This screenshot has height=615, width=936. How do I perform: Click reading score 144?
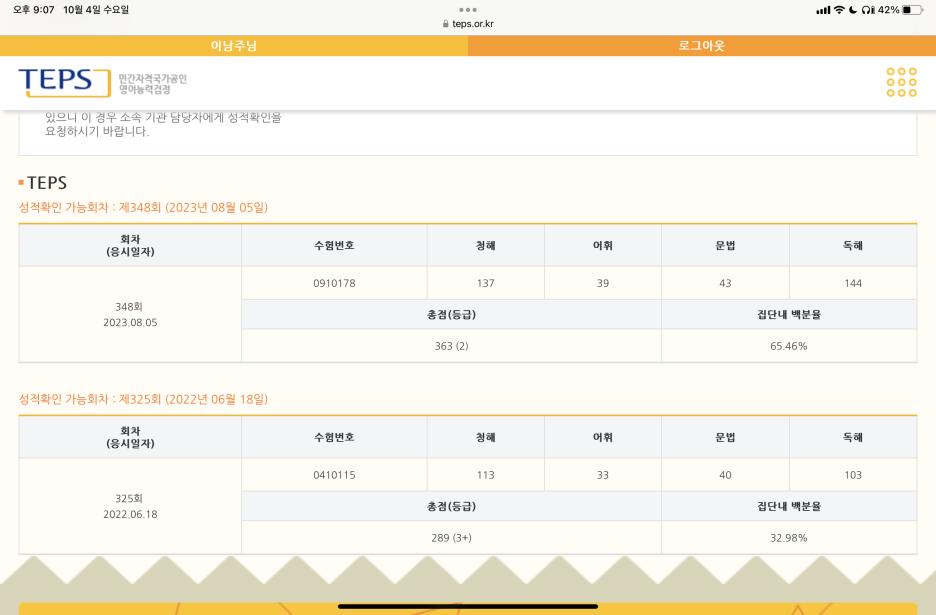pos(853,283)
